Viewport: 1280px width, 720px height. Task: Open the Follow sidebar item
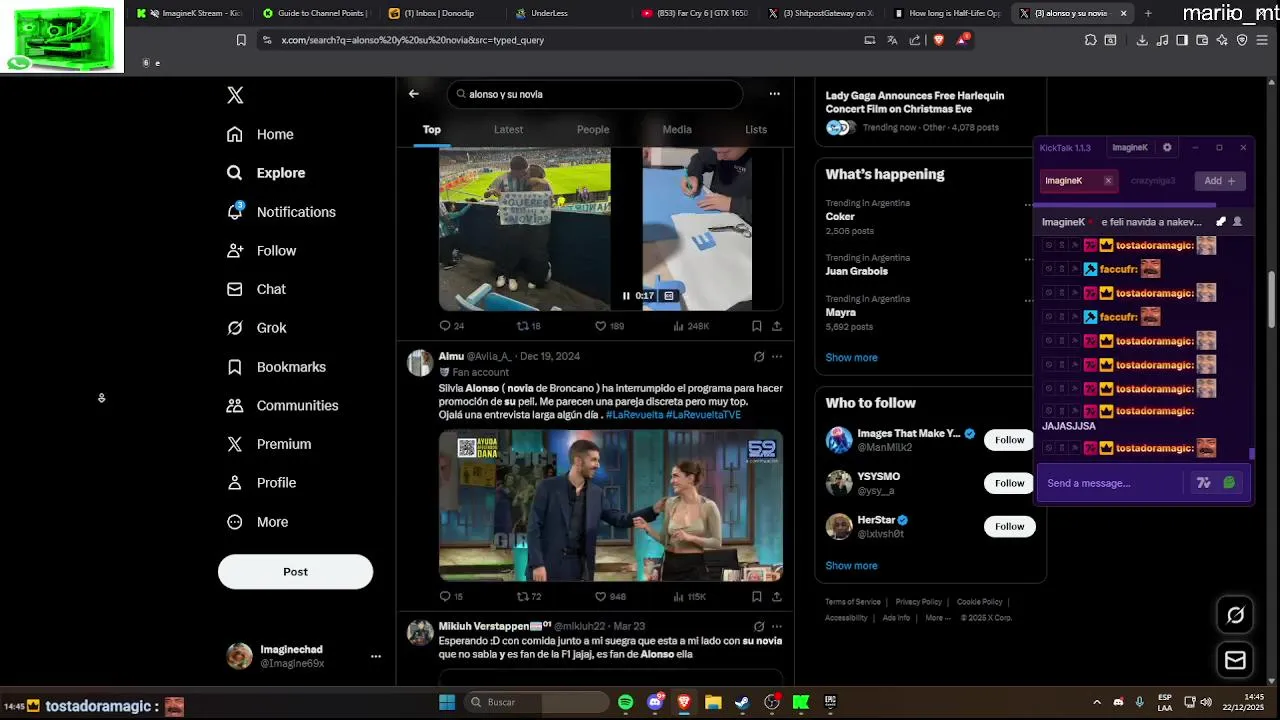click(261, 250)
